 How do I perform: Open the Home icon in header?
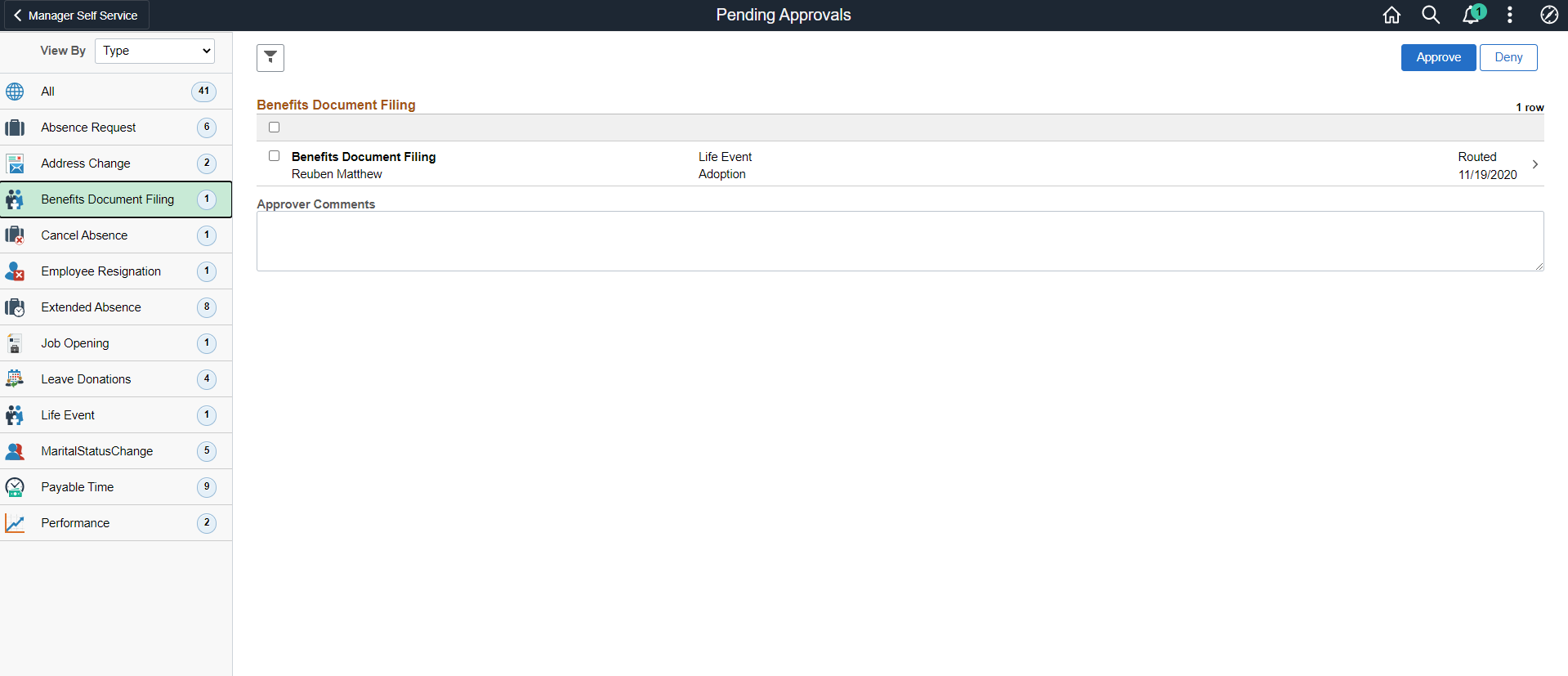(x=1392, y=15)
